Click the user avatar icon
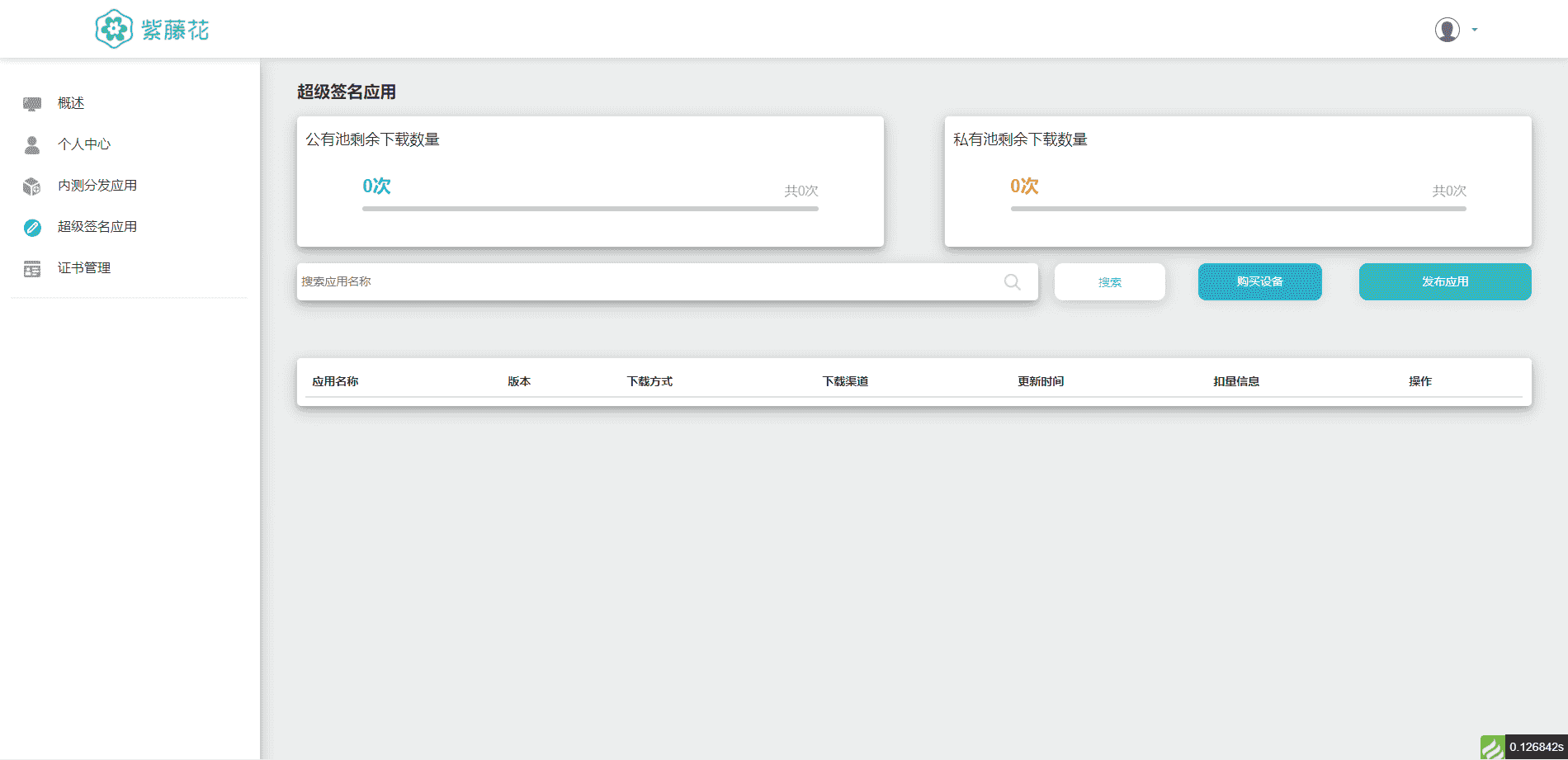Viewport: 1568px width, 760px height. click(x=1447, y=30)
